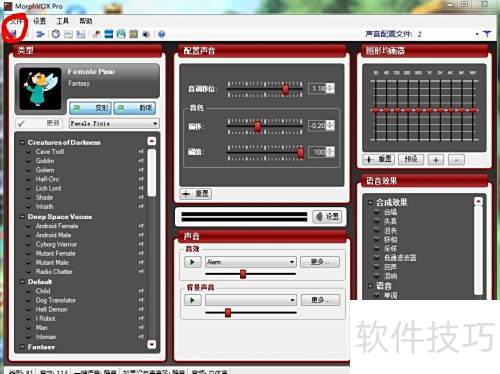This screenshot has width=500, height=374.
Task: Click the small icon right of Child
Action: (x=141, y=291)
